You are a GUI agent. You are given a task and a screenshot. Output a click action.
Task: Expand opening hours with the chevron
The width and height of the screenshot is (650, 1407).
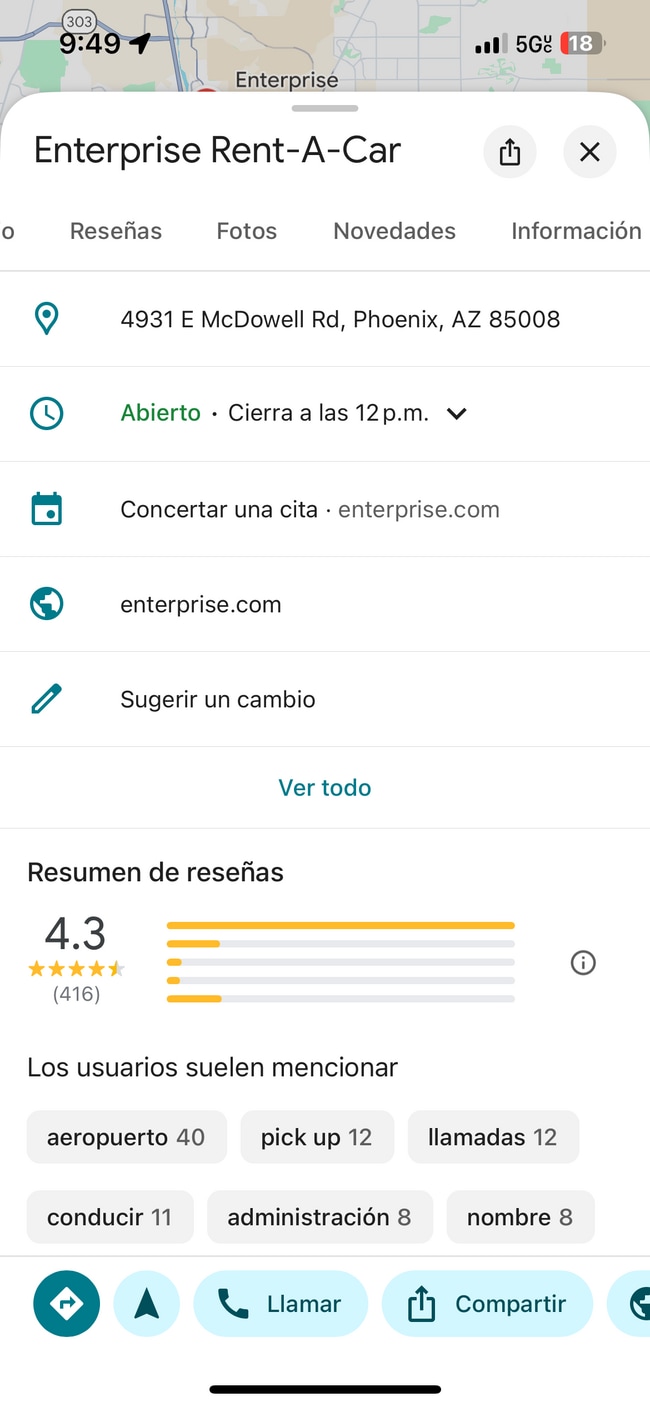(x=457, y=414)
